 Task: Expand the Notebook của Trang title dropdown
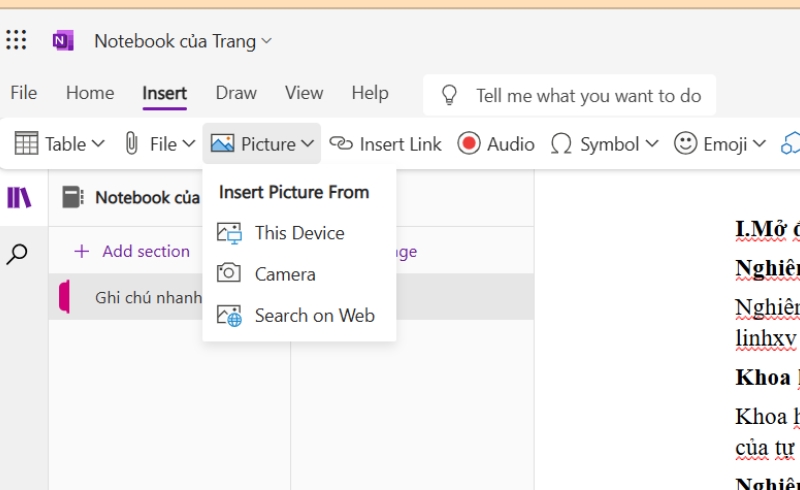(266, 41)
